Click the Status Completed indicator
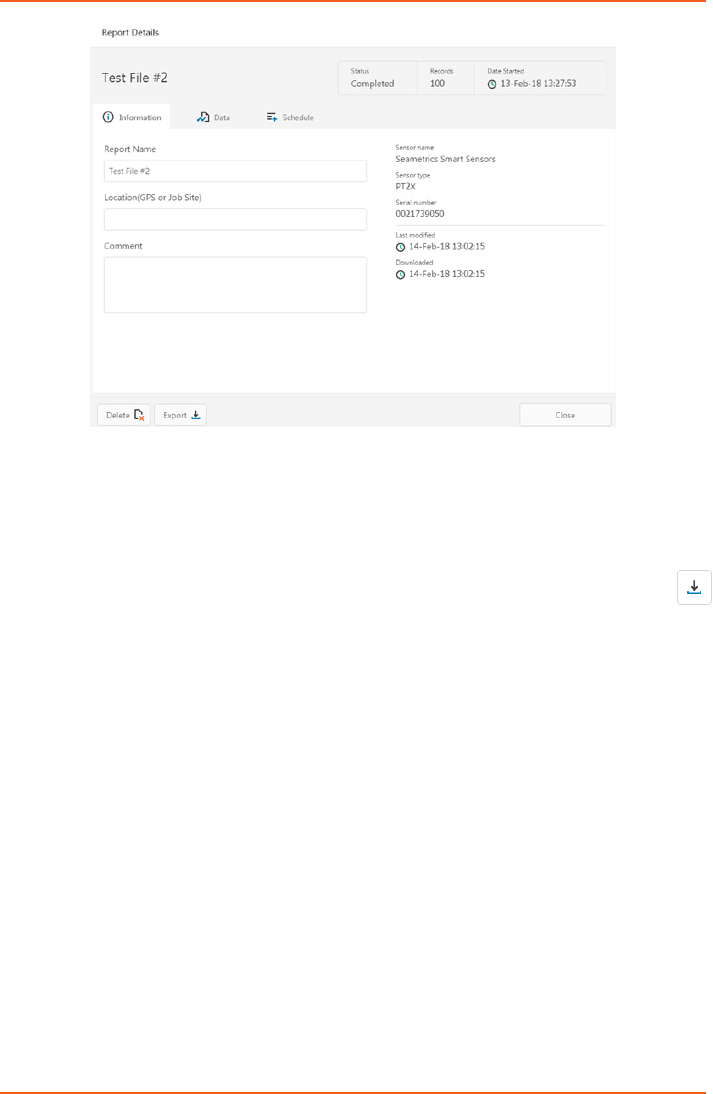This screenshot has height=1094, width=713. pos(372,84)
